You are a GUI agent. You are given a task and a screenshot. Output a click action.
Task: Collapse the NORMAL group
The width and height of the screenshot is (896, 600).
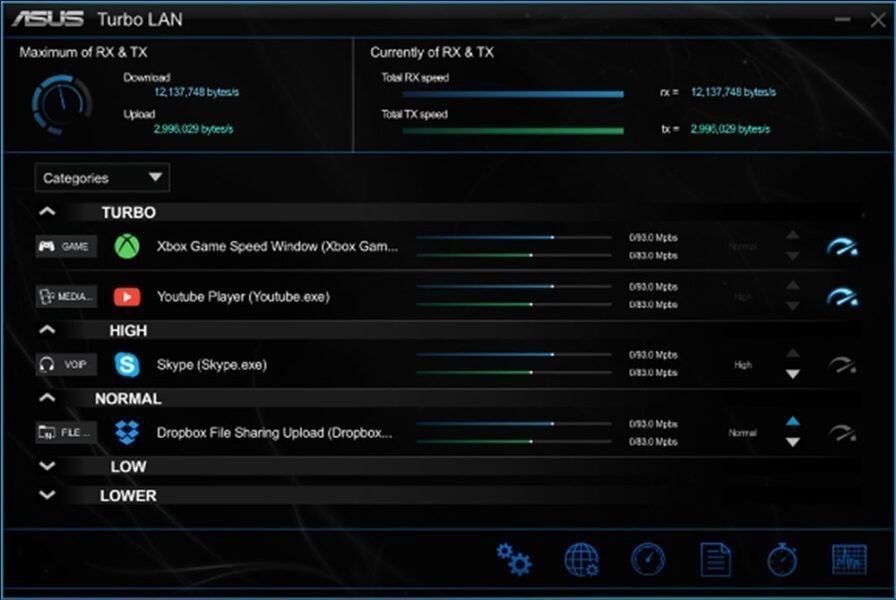pos(47,398)
